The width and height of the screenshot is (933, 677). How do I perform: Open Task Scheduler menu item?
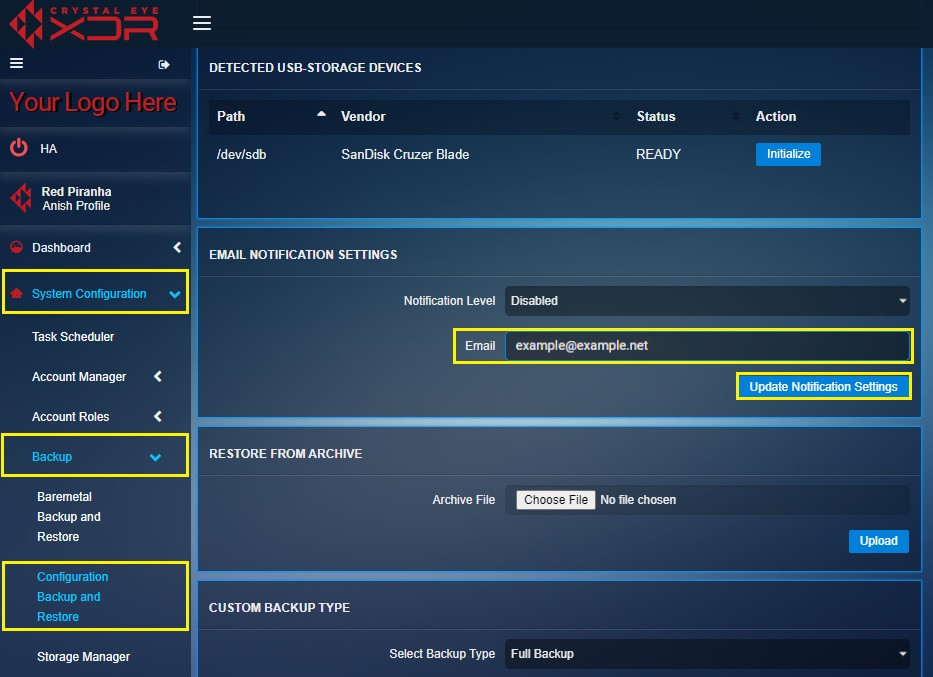tap(73, 337)
